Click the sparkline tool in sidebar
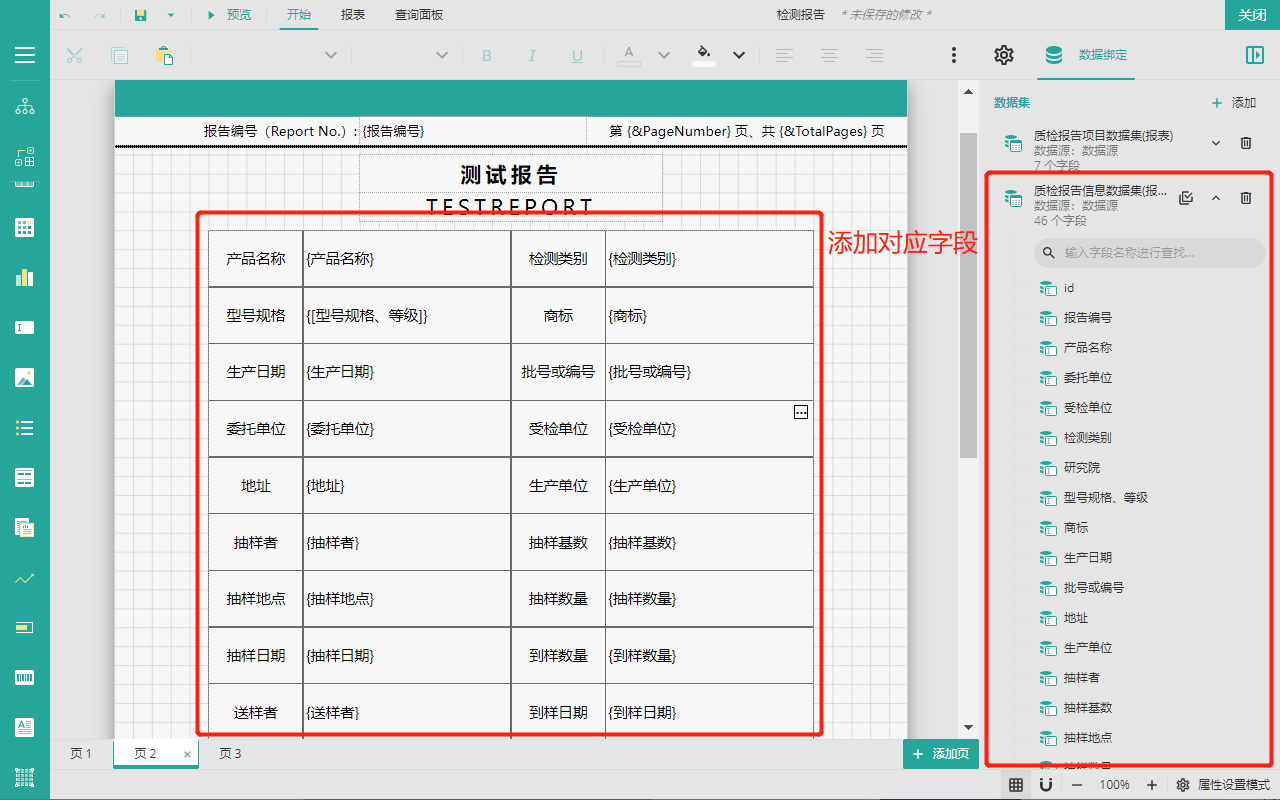The height and width of the screenshot is (800, 1280). coord(25,577)
